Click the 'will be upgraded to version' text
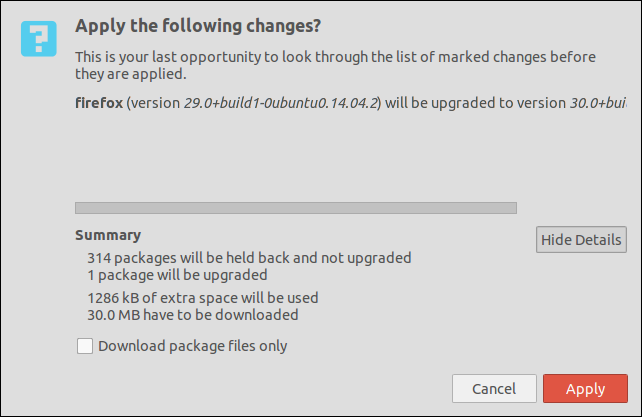Viewport: 642px width, 417px height. coord(475,103)
